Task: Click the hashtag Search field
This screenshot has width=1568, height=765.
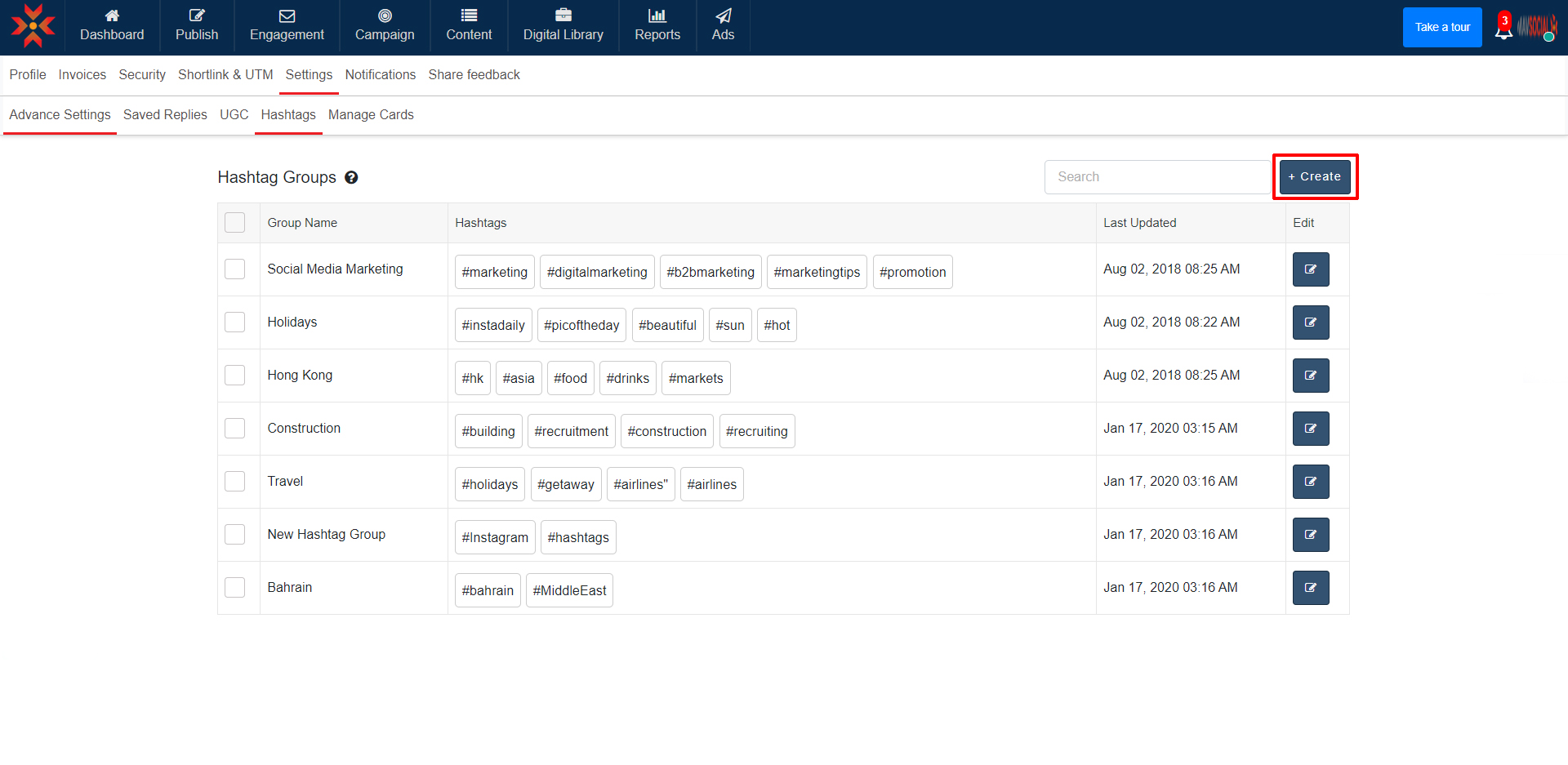Action: [x=1156, y=177]
